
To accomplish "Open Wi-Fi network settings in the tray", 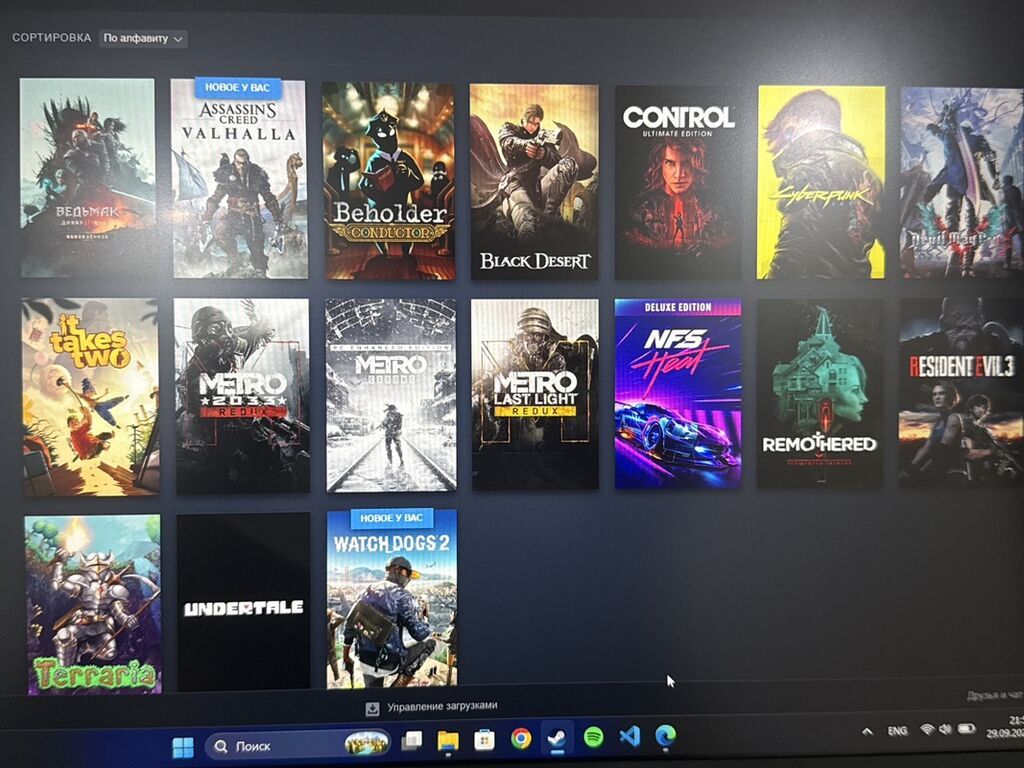I will 927,729.
